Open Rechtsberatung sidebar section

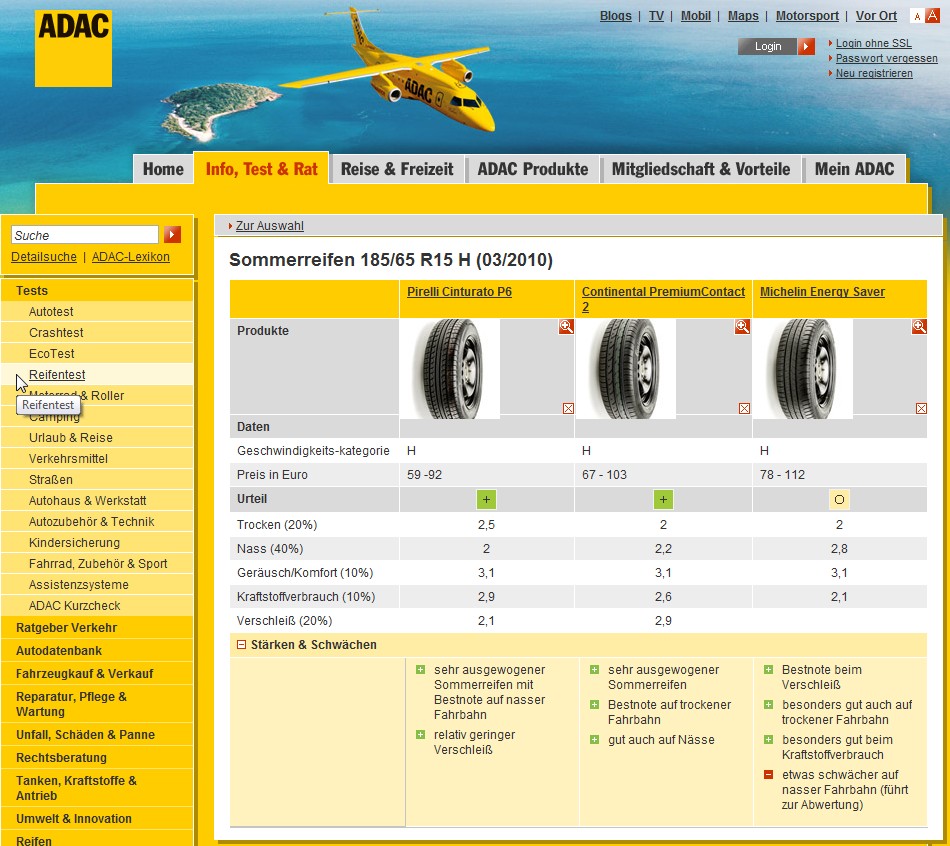click(97, 758)
